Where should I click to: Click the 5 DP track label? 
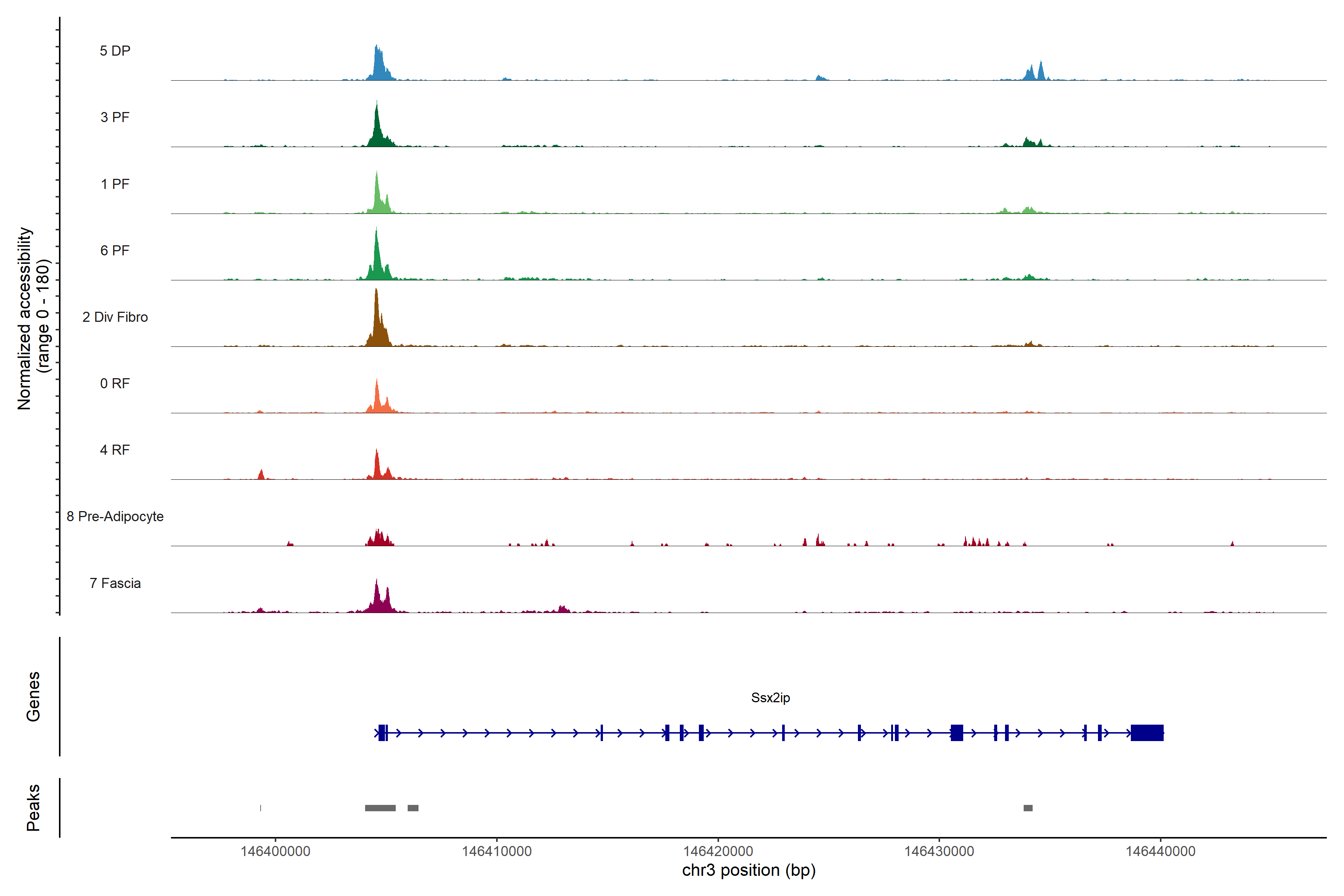115,51
